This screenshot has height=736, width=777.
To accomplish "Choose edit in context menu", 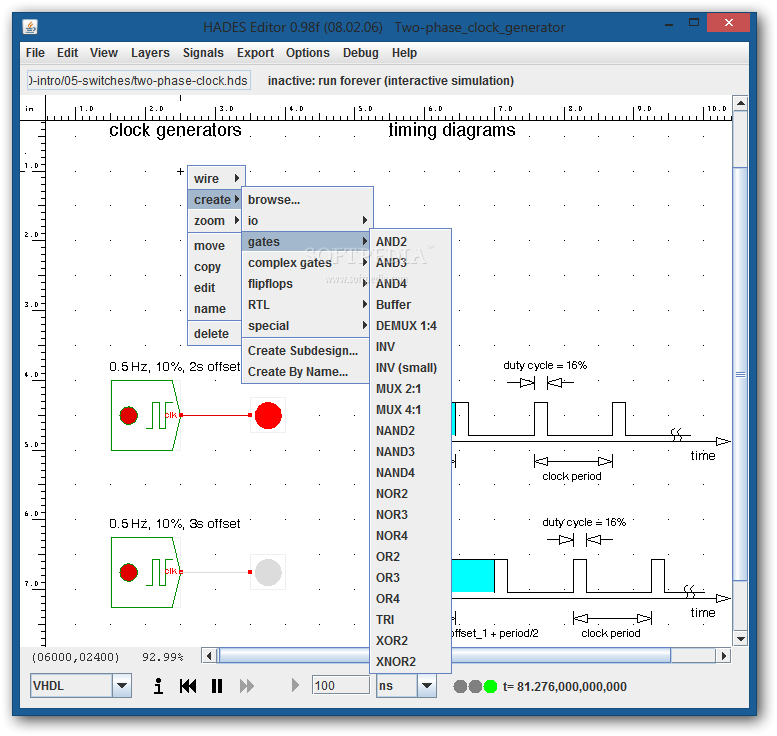I will click(215, 288).
